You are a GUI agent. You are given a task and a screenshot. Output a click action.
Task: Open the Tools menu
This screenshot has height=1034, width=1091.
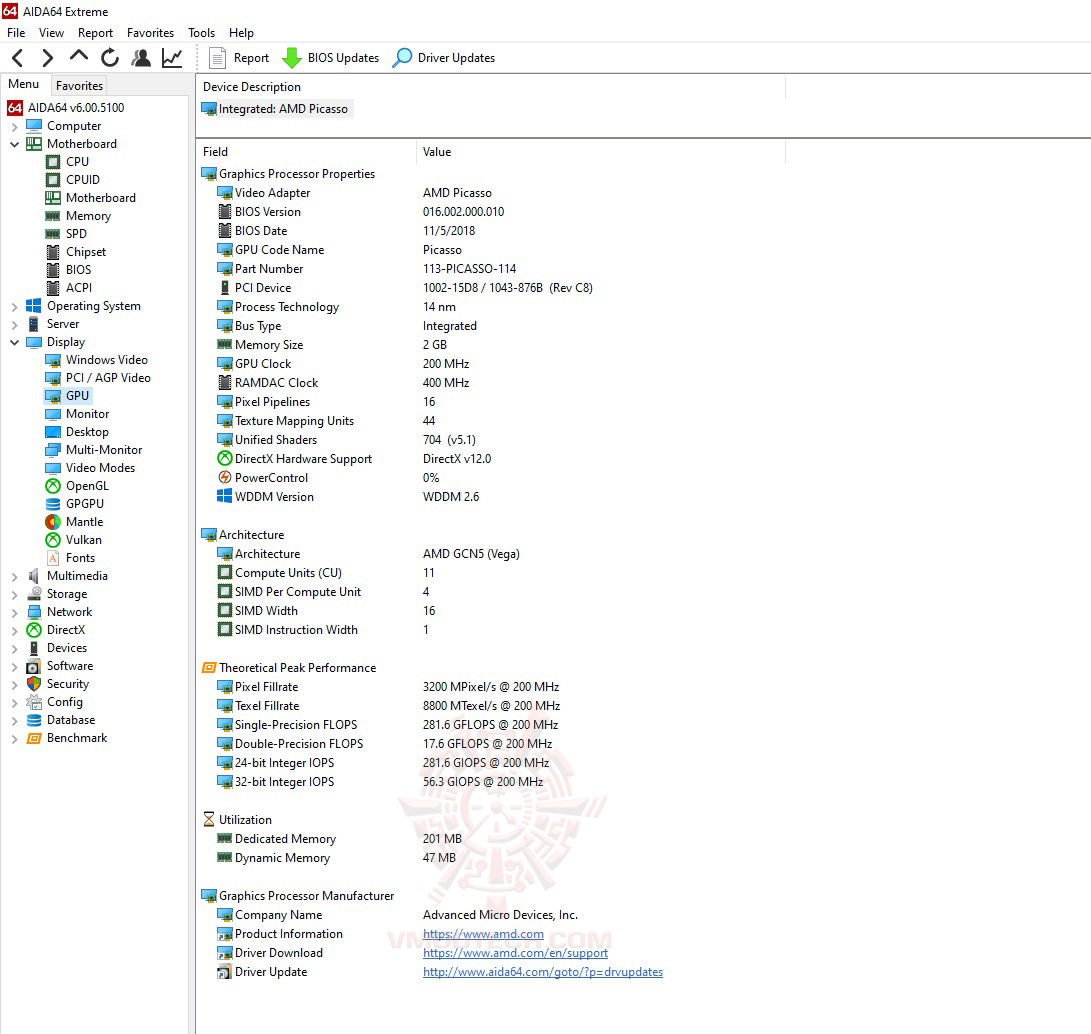coord(202,33)
